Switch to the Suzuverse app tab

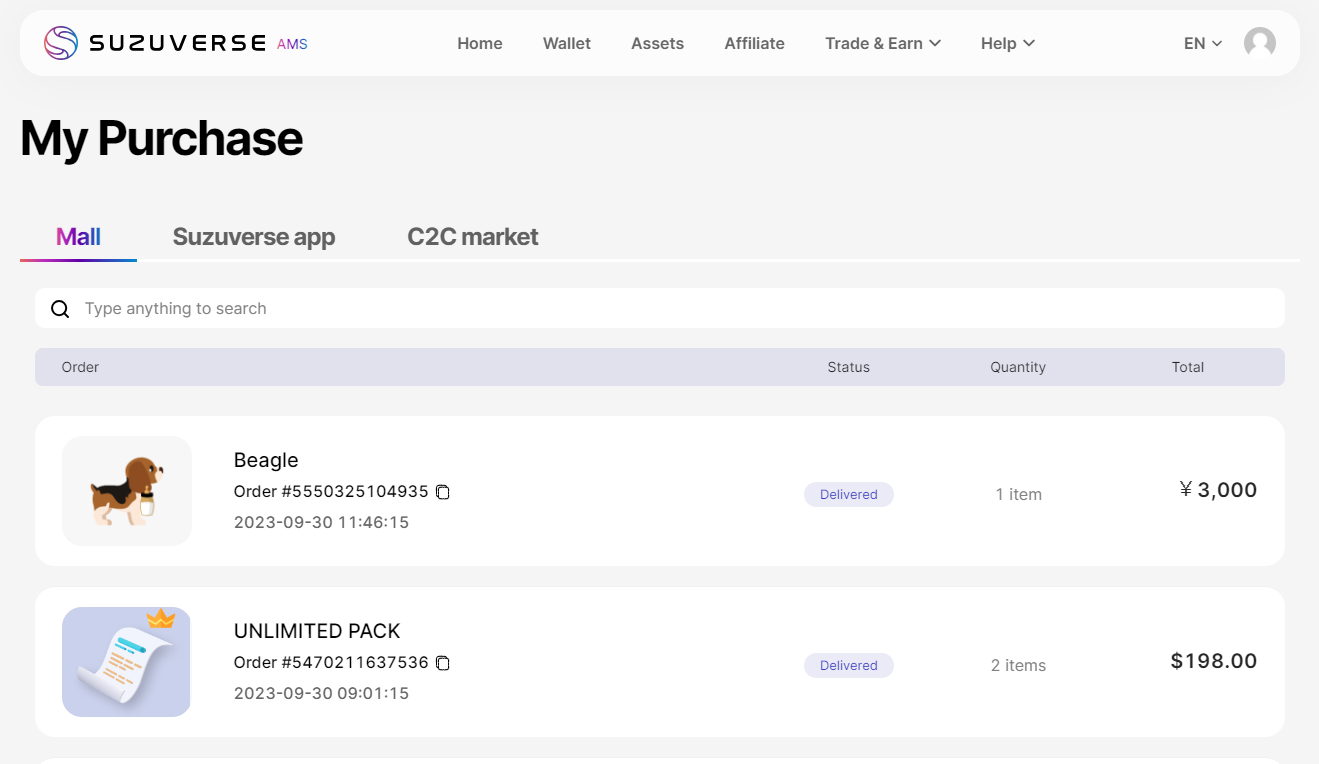pyautogui.click(x=254, y=237)
